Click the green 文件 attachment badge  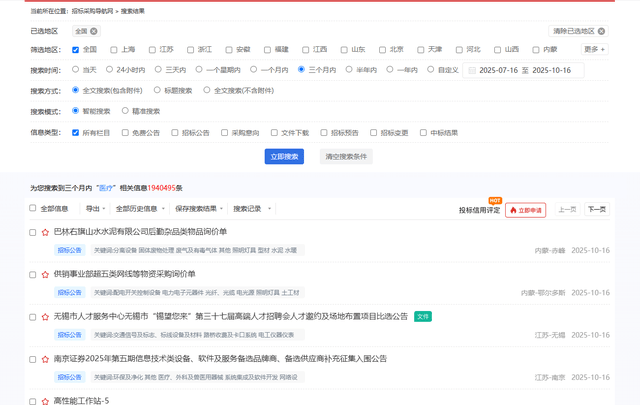pyautogui.click(x=422, y=316)
